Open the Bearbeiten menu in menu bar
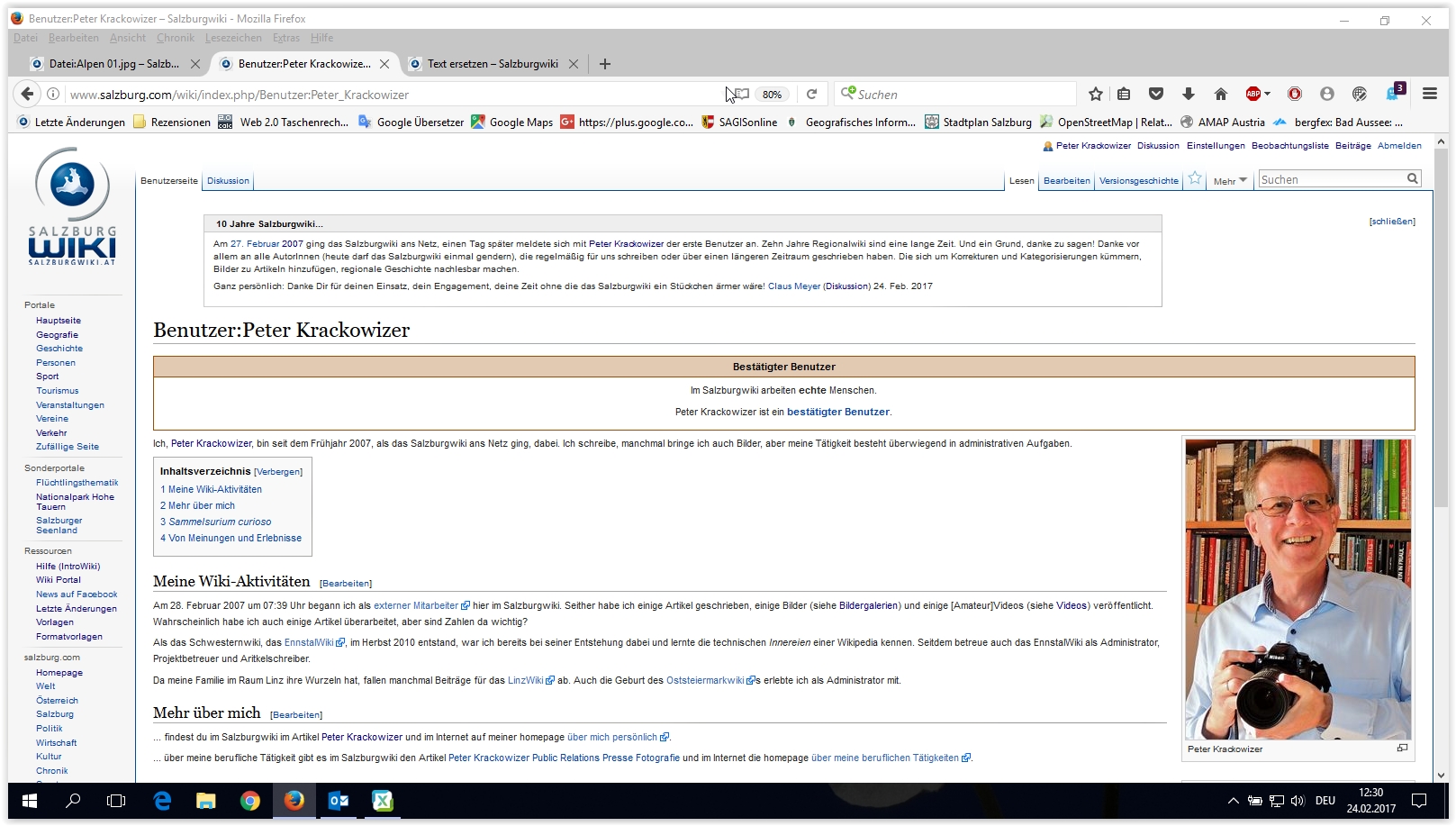1456x826 pixels. [x=74, y=38]
